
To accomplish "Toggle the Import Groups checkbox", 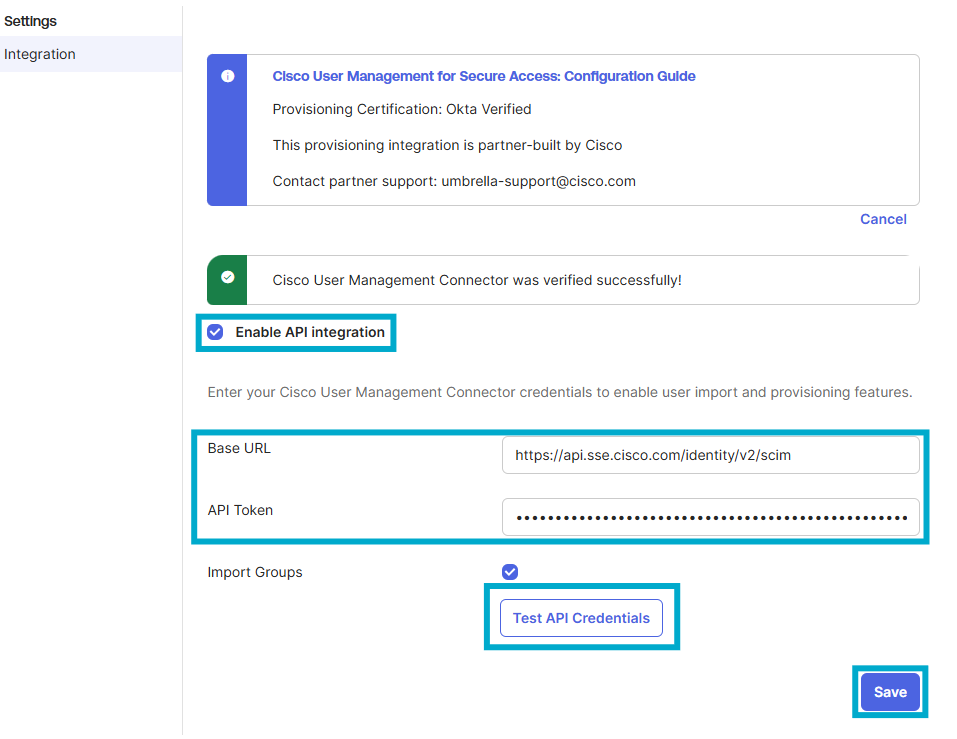I will point(510,572).
